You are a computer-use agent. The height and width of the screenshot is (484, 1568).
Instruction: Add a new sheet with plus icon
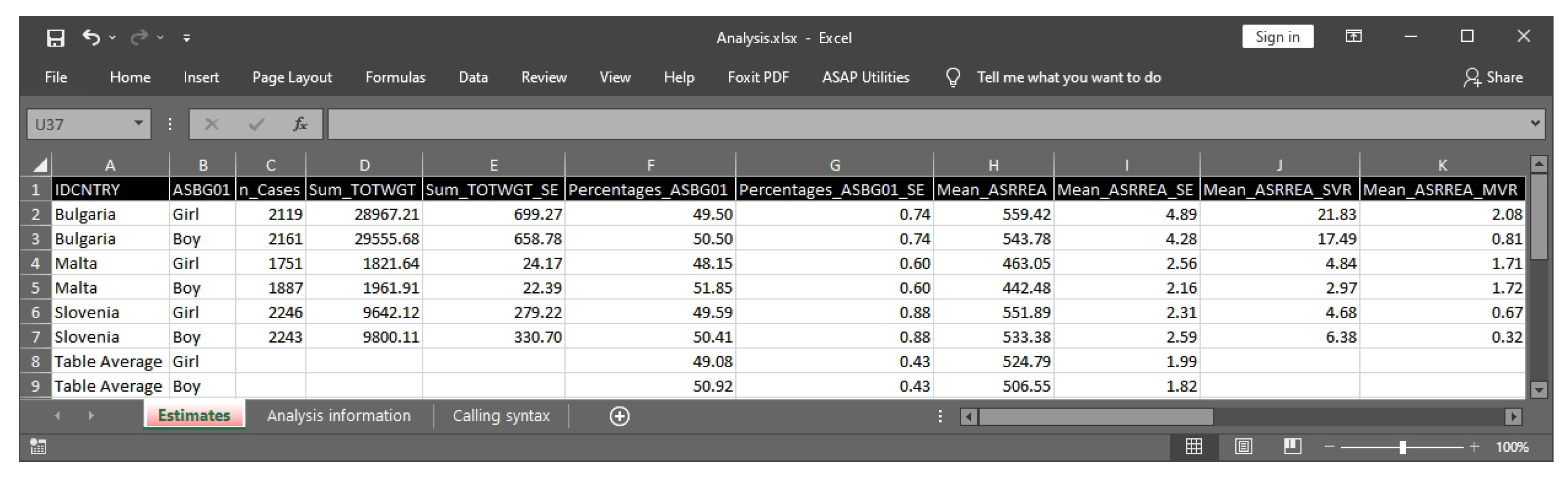coord(619,416)
